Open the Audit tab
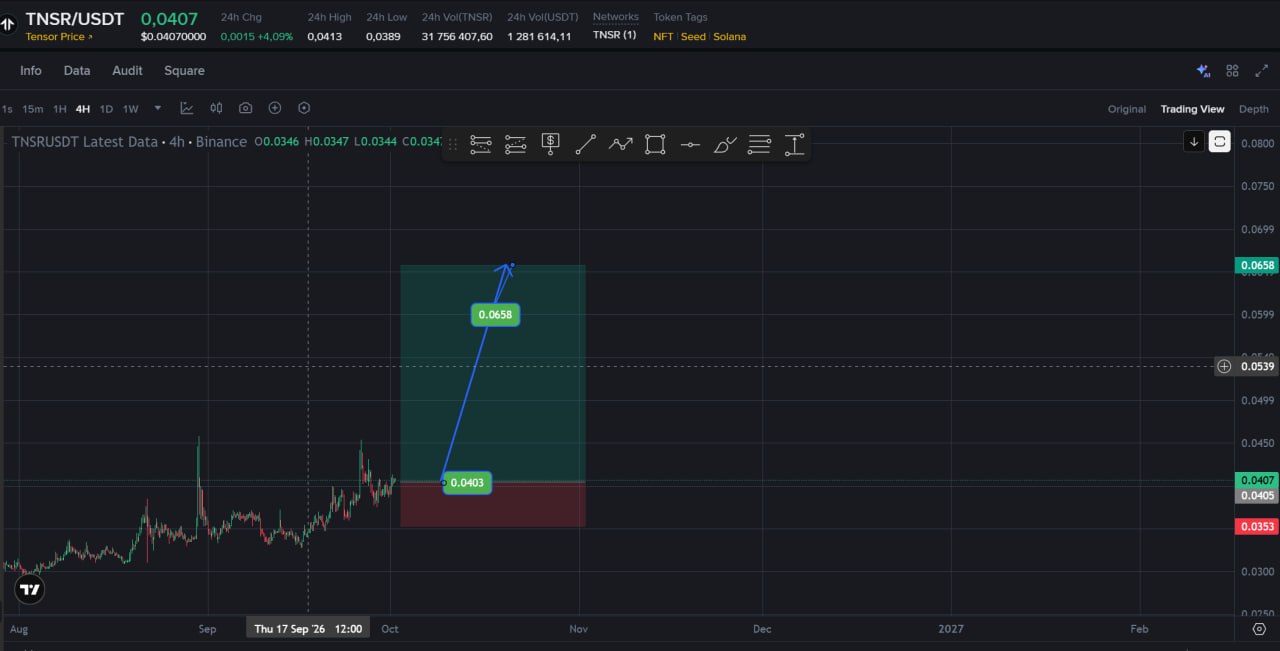The width and height of the screenshot is (1280, 651). pyautogui.click(x=127, y=71)
